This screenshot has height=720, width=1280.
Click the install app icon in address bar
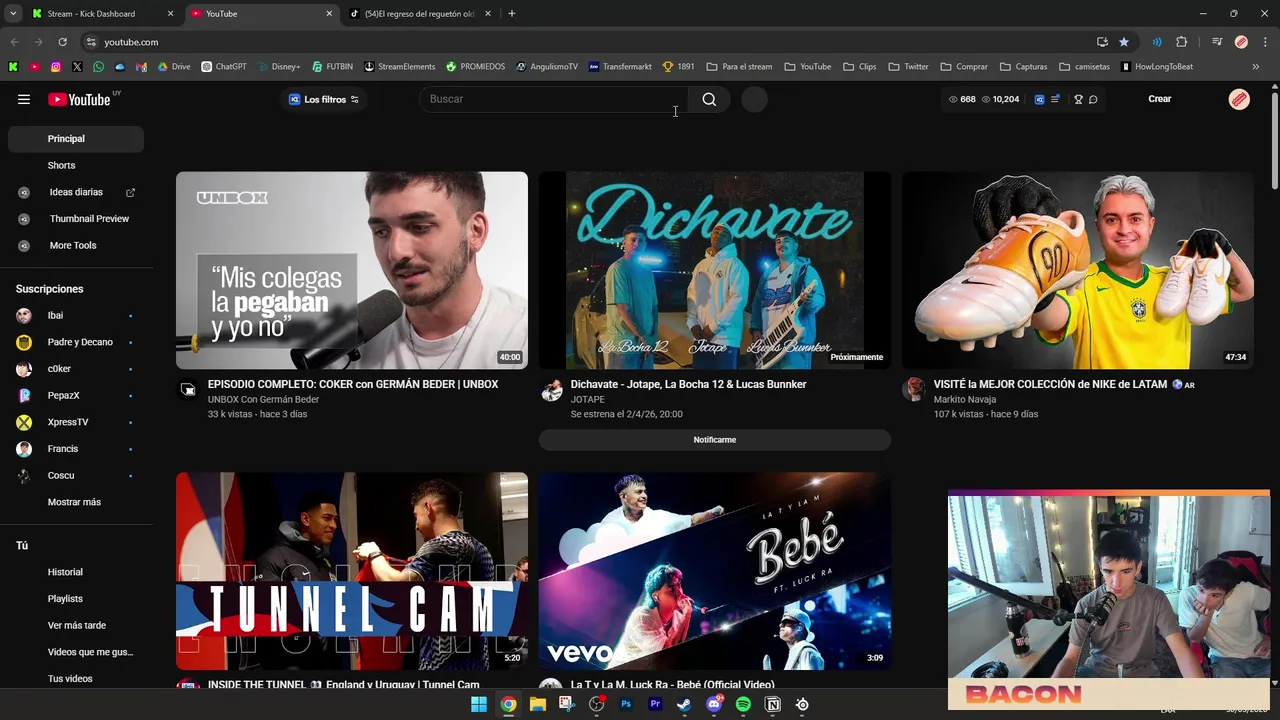tap(1102, 42)
